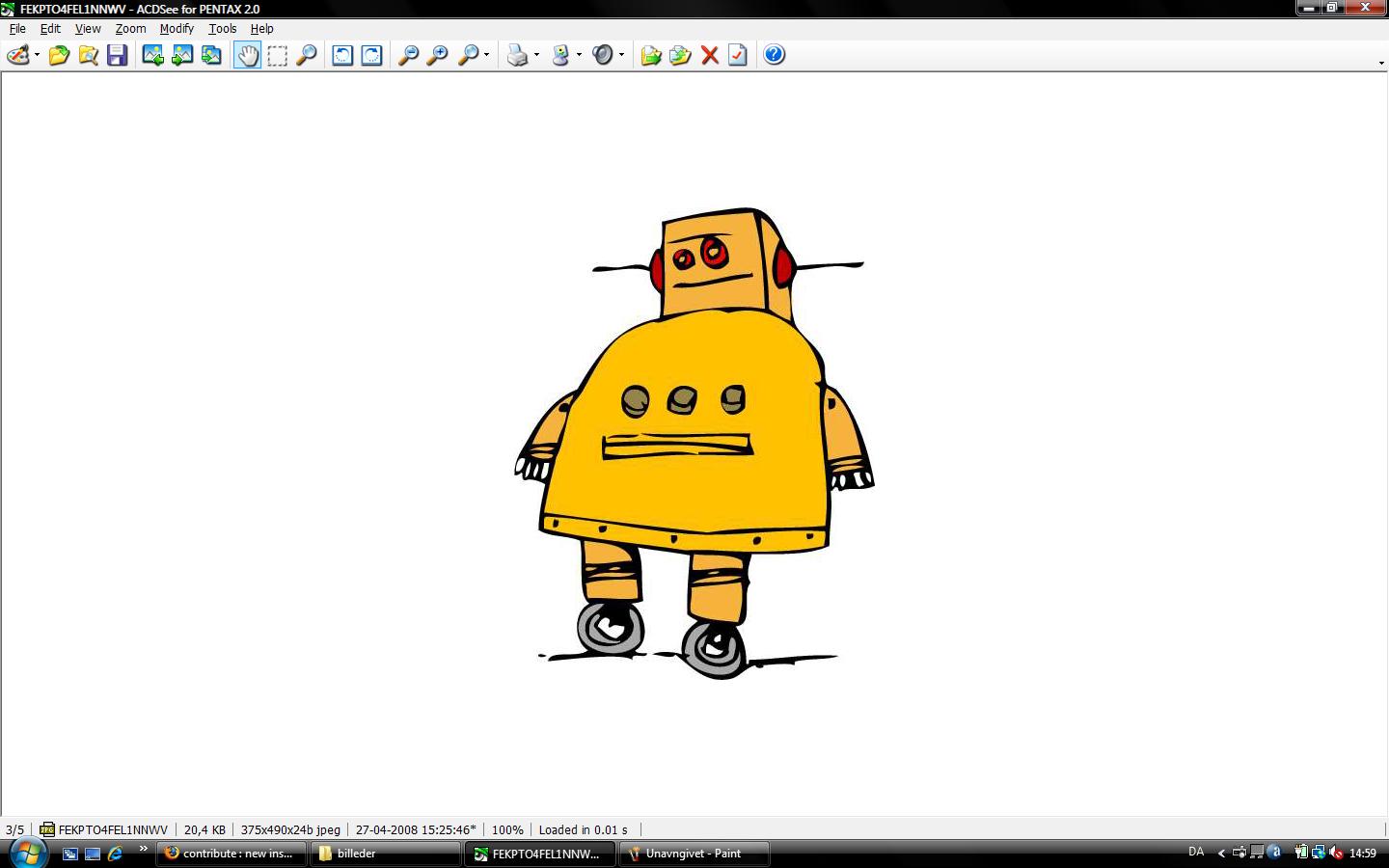This screenshot has height=868, width=1389.
Task: Open the ACDSee editor palette icon
Action: (17, 55)
